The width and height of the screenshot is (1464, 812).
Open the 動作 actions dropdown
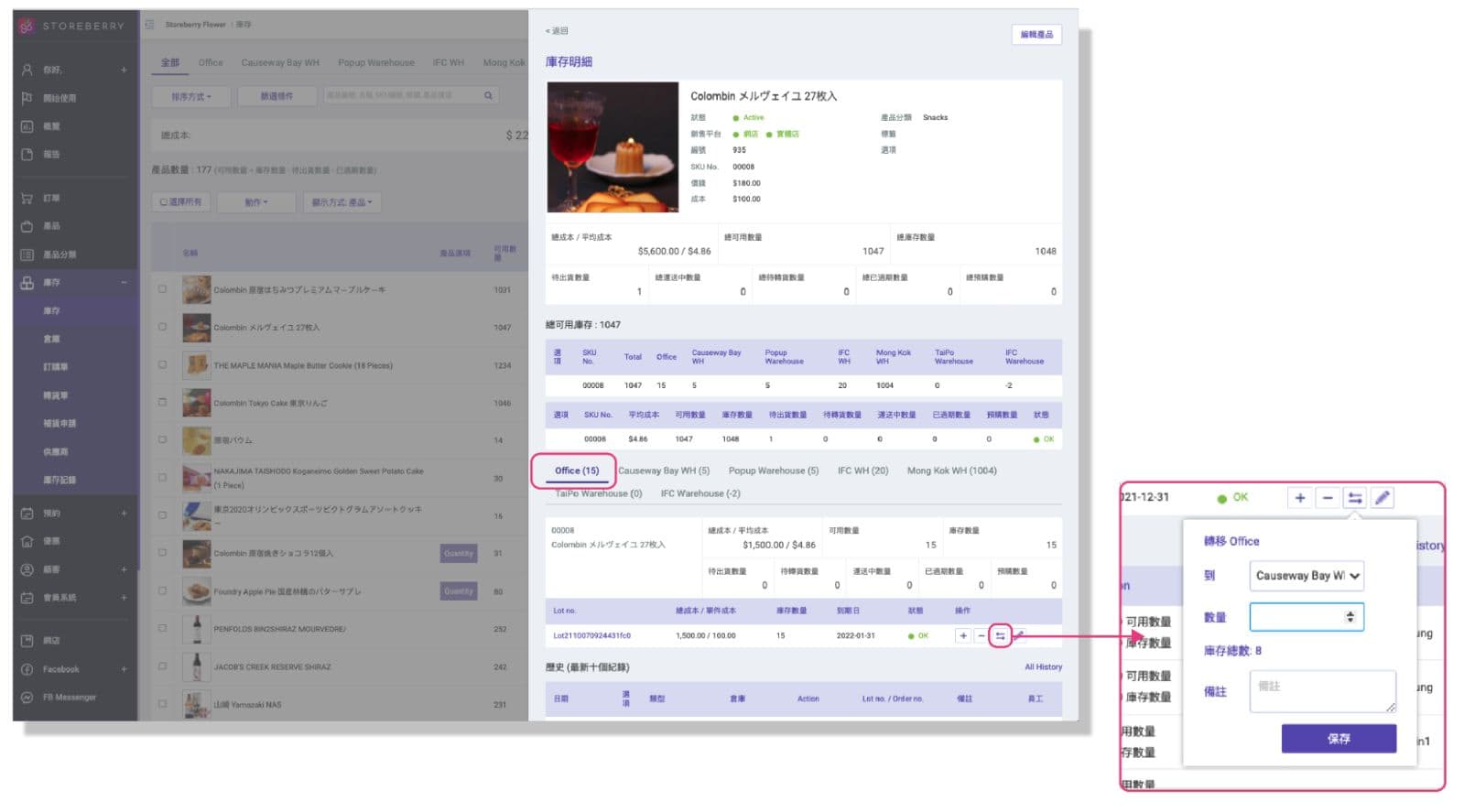pyautogui.click(x=256, y=202)
